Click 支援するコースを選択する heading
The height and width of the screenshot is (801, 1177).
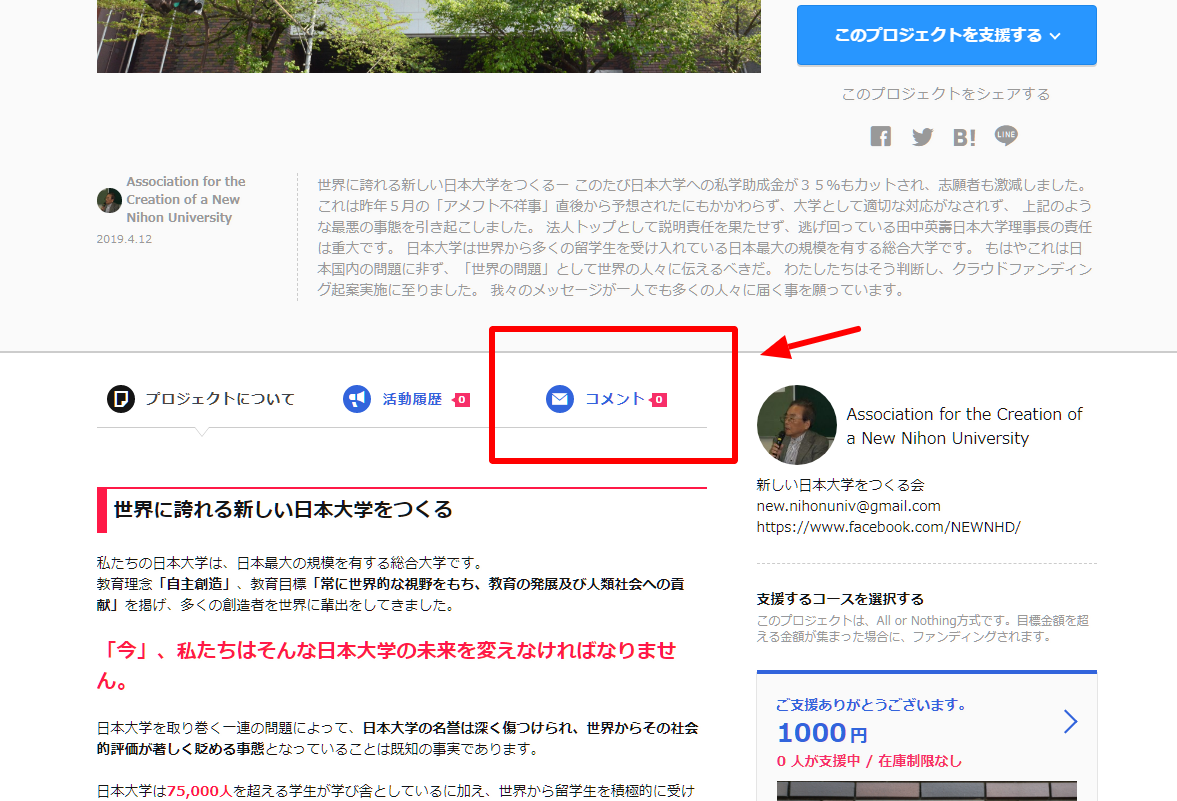(840, 599)
